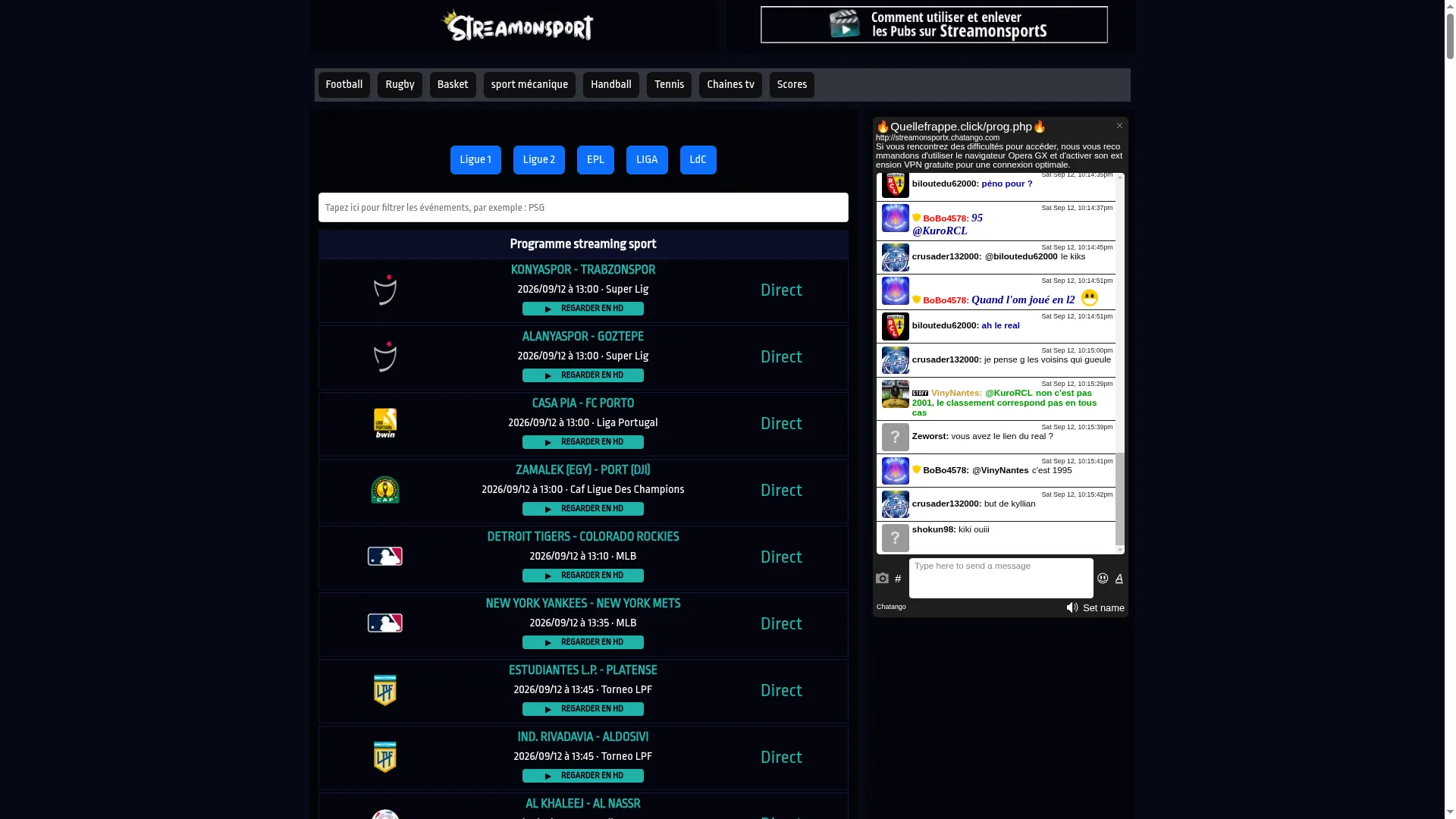Viewport: 1456px width, 819px height.
Task: Open the Football menu
Action: [344, 85]
